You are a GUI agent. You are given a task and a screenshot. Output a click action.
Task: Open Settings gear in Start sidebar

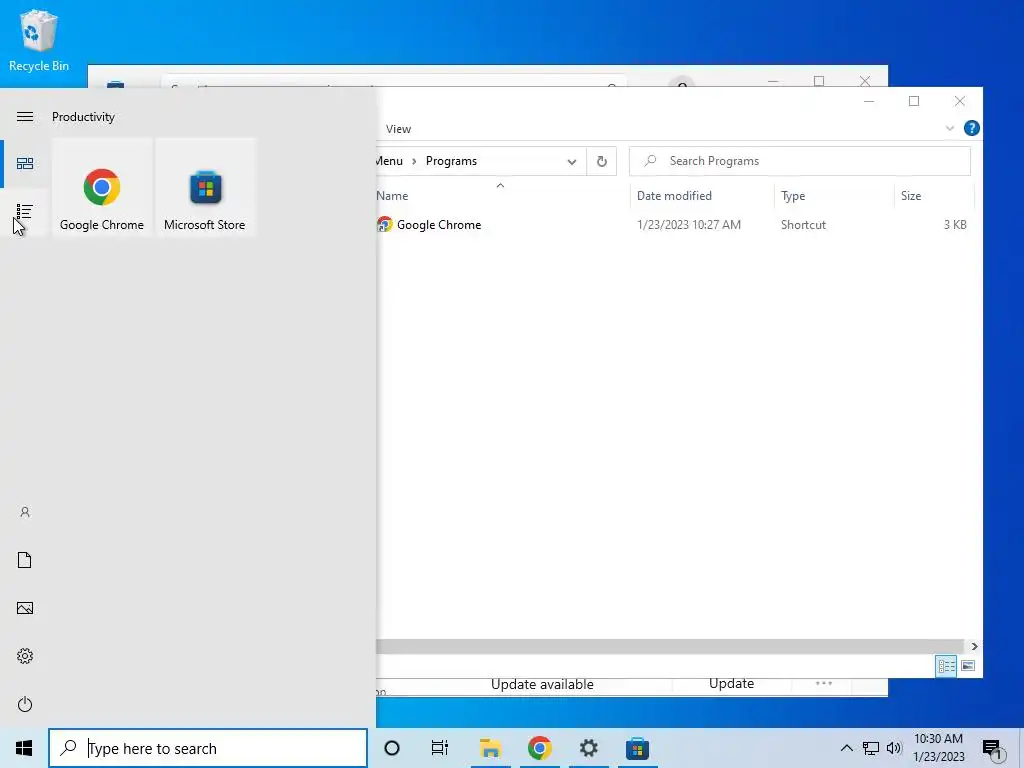(25, 656)
